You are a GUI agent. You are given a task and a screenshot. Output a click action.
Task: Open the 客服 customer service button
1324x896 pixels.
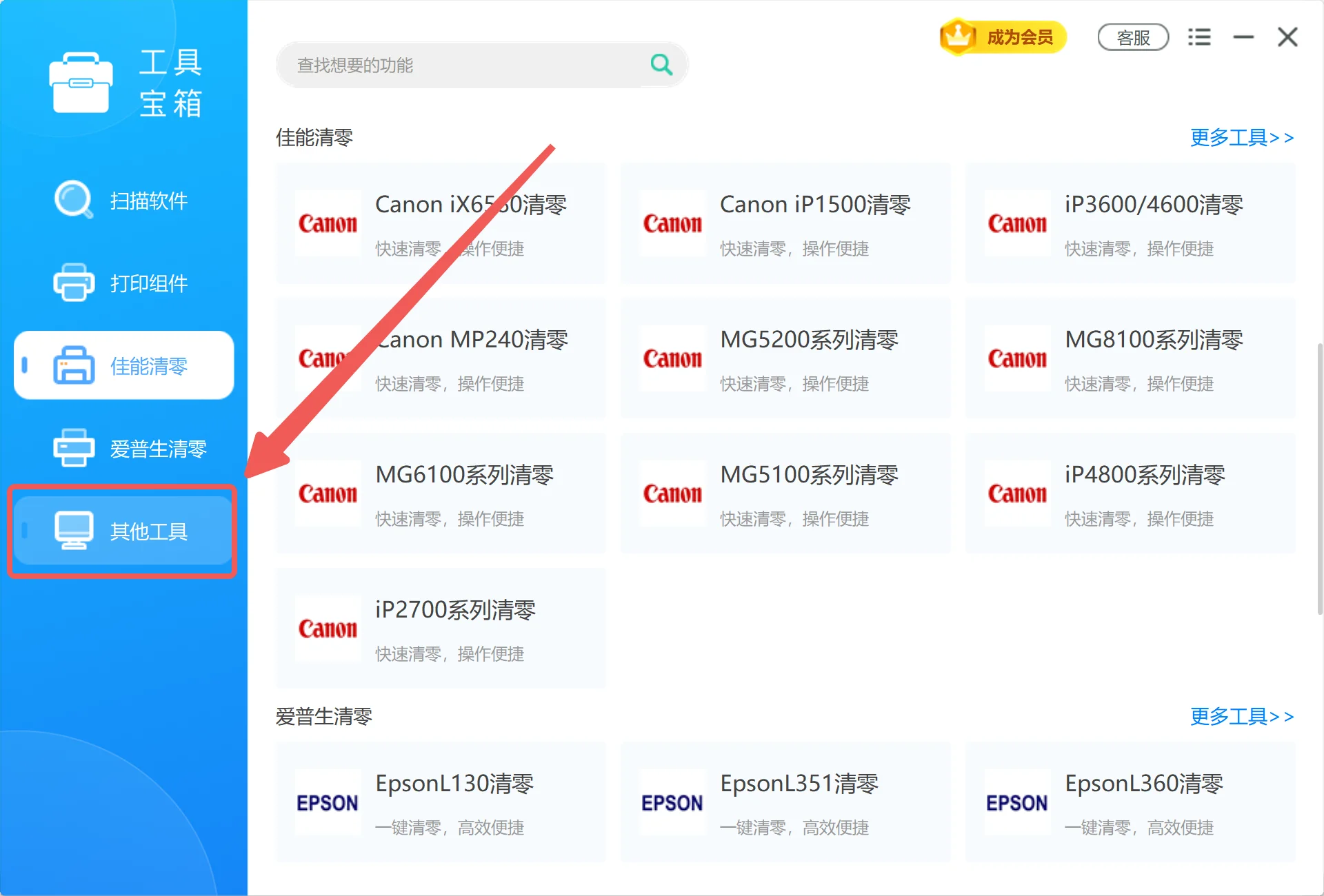(x=1133, y=37)
